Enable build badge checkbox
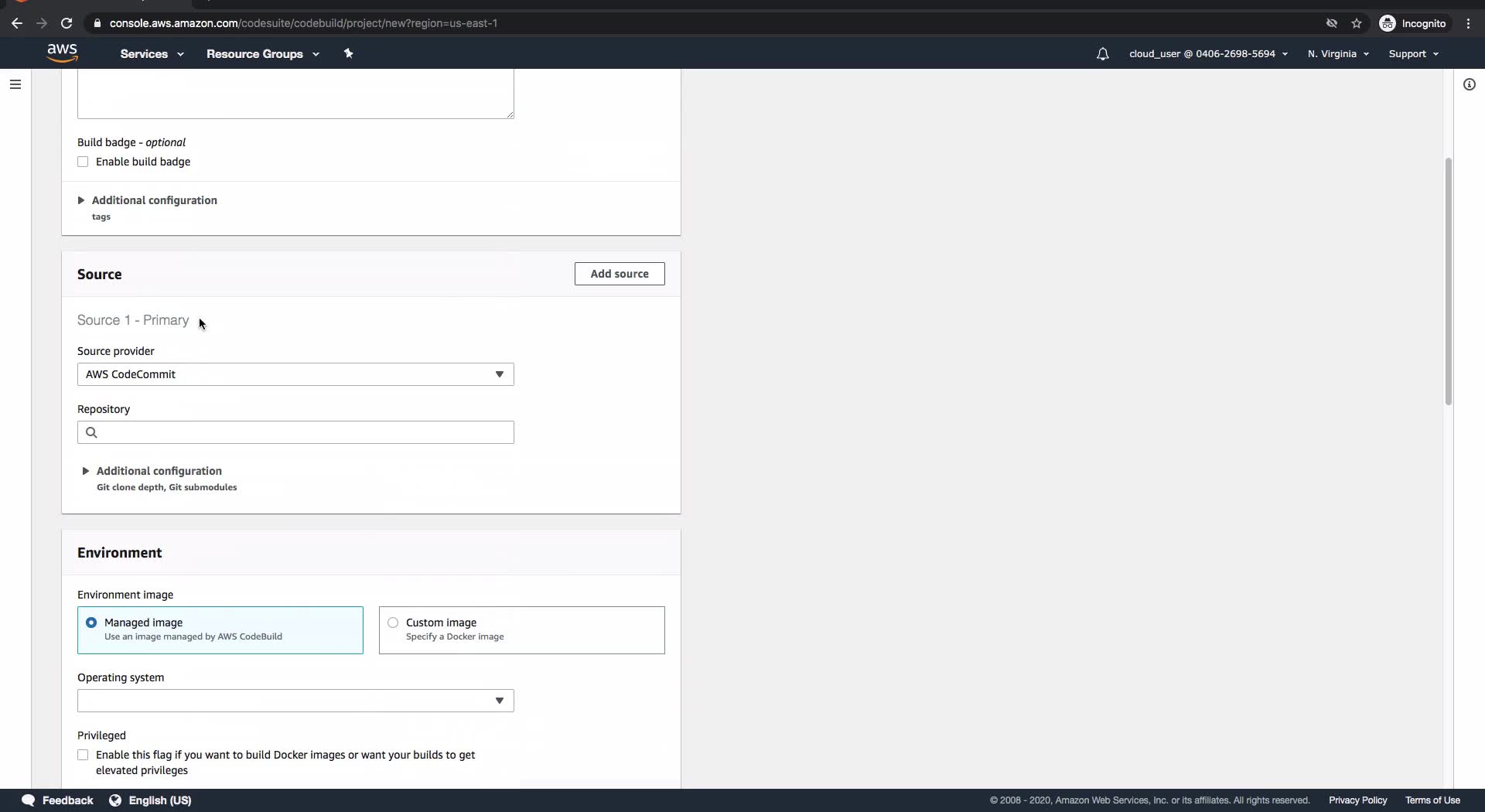This screenshot has width=1485, height=812. point(83,162)
